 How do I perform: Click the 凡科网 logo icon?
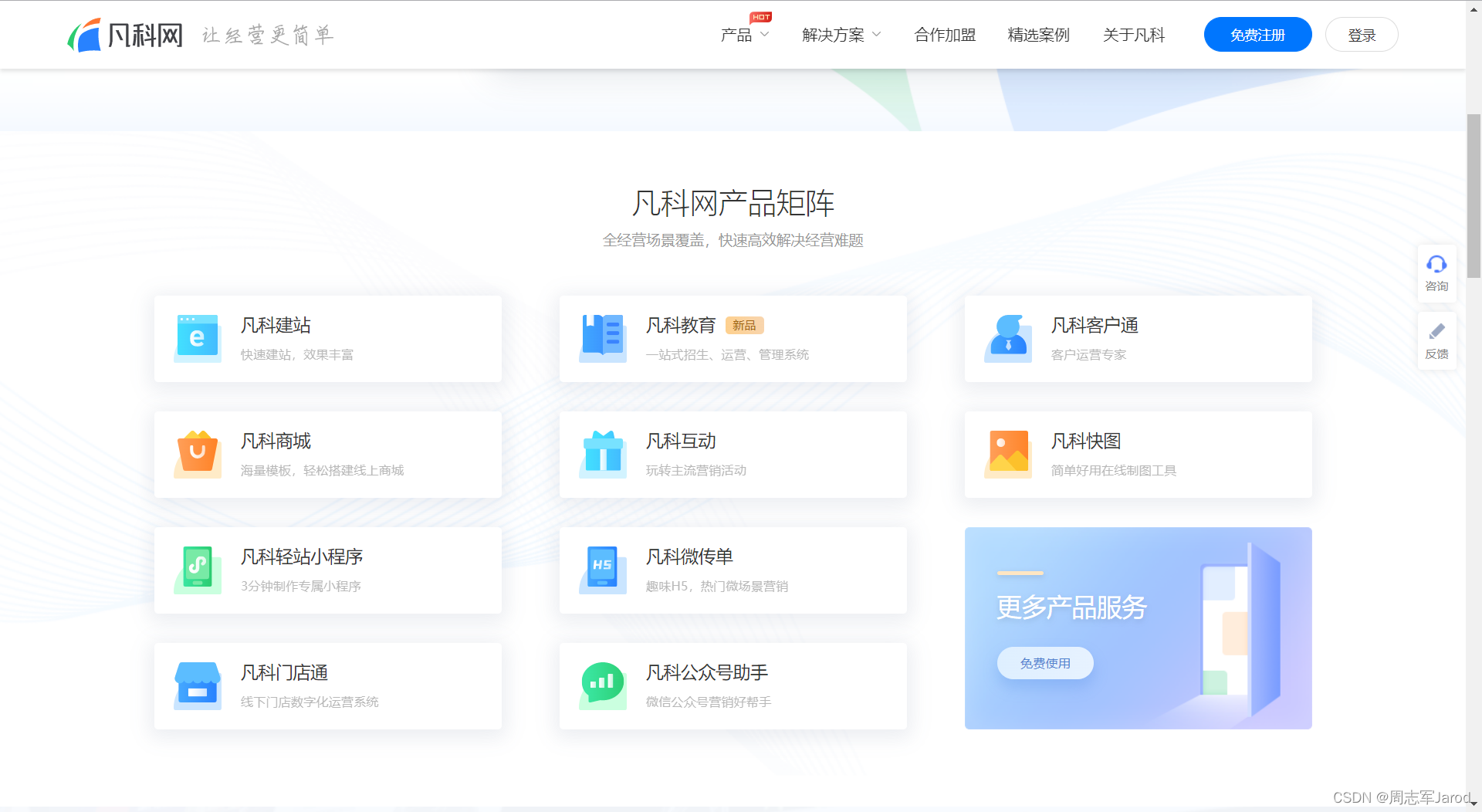[84, 35]
